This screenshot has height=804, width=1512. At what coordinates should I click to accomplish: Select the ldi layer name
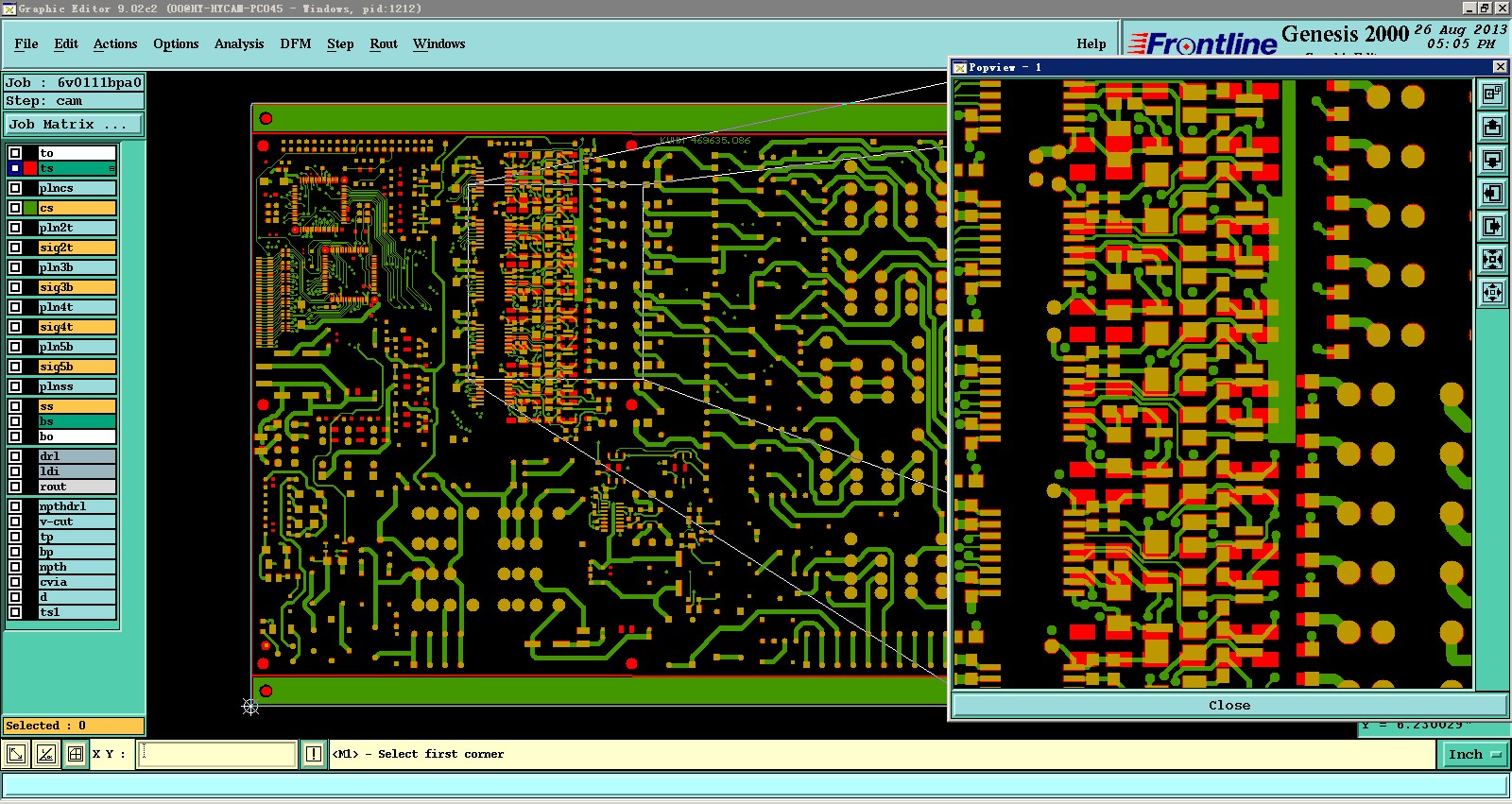point(77,471)
